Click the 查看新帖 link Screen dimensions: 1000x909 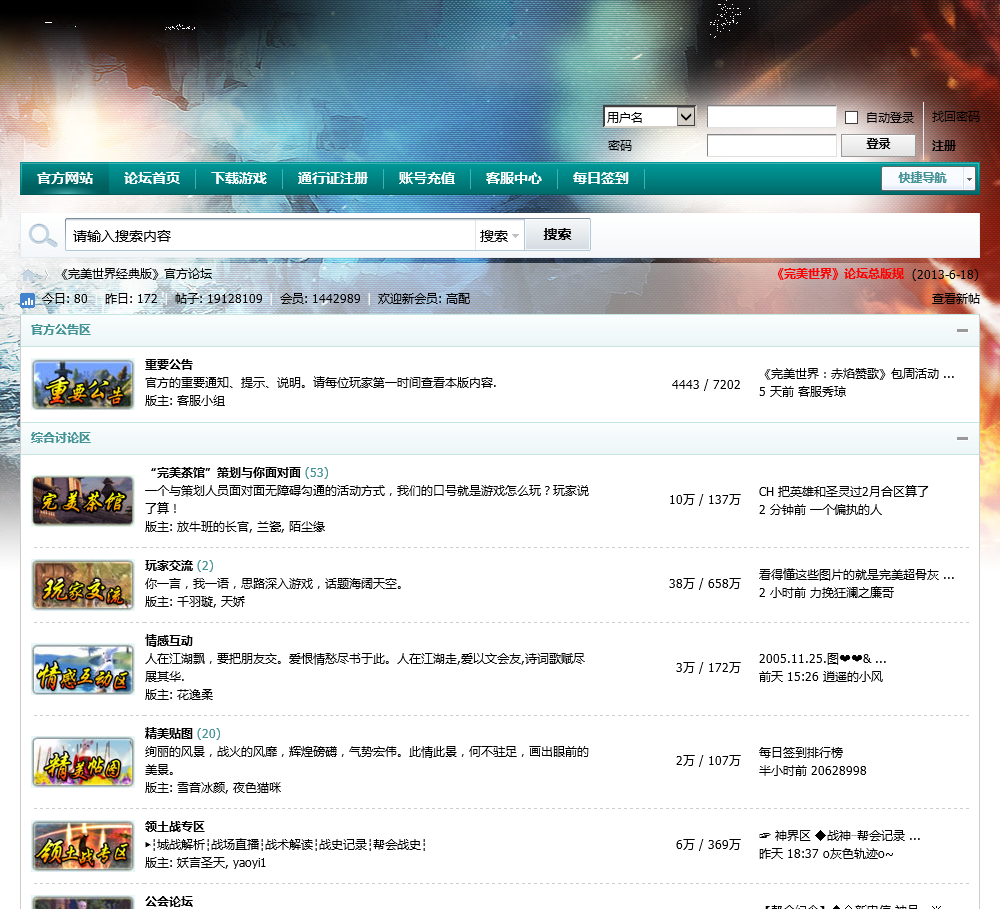955,299
